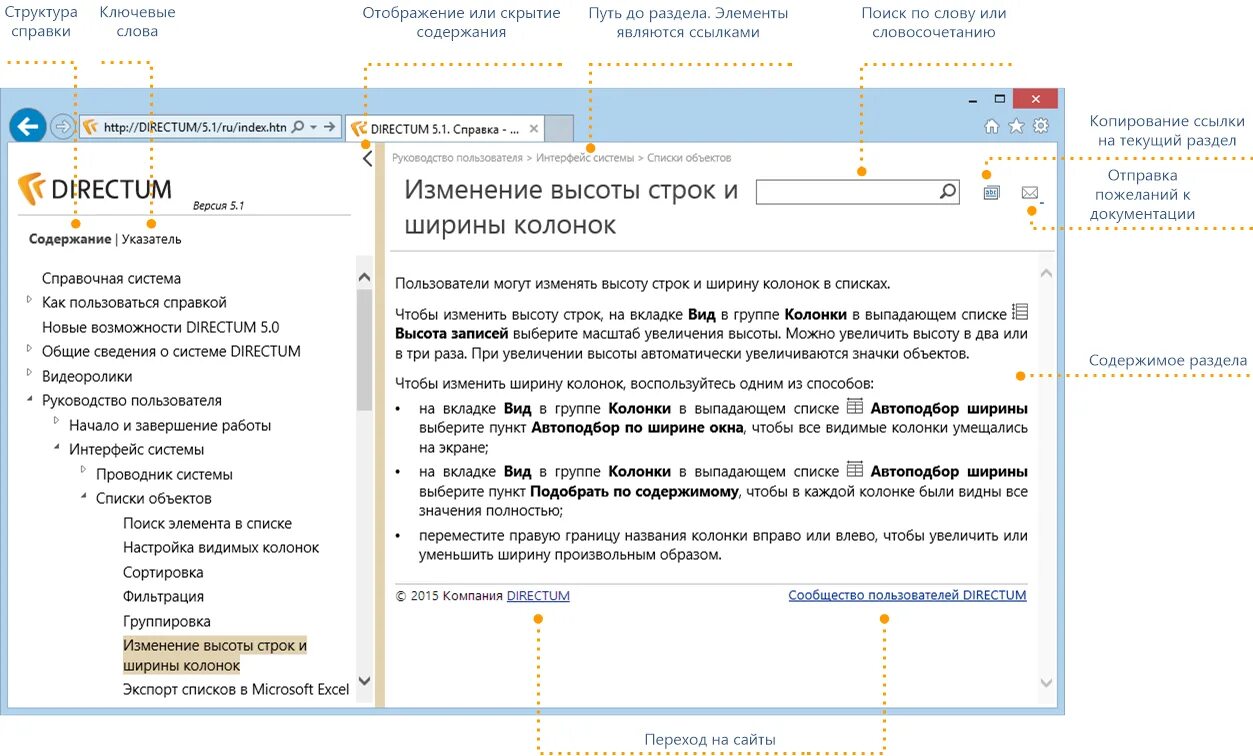
Task: Click the Как пользоваться справкой tree label
Action: tap(134, 302)
